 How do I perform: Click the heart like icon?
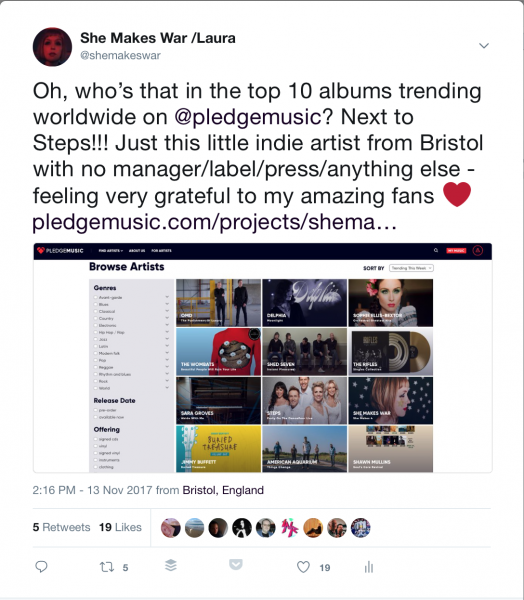[x=303, y=567]
